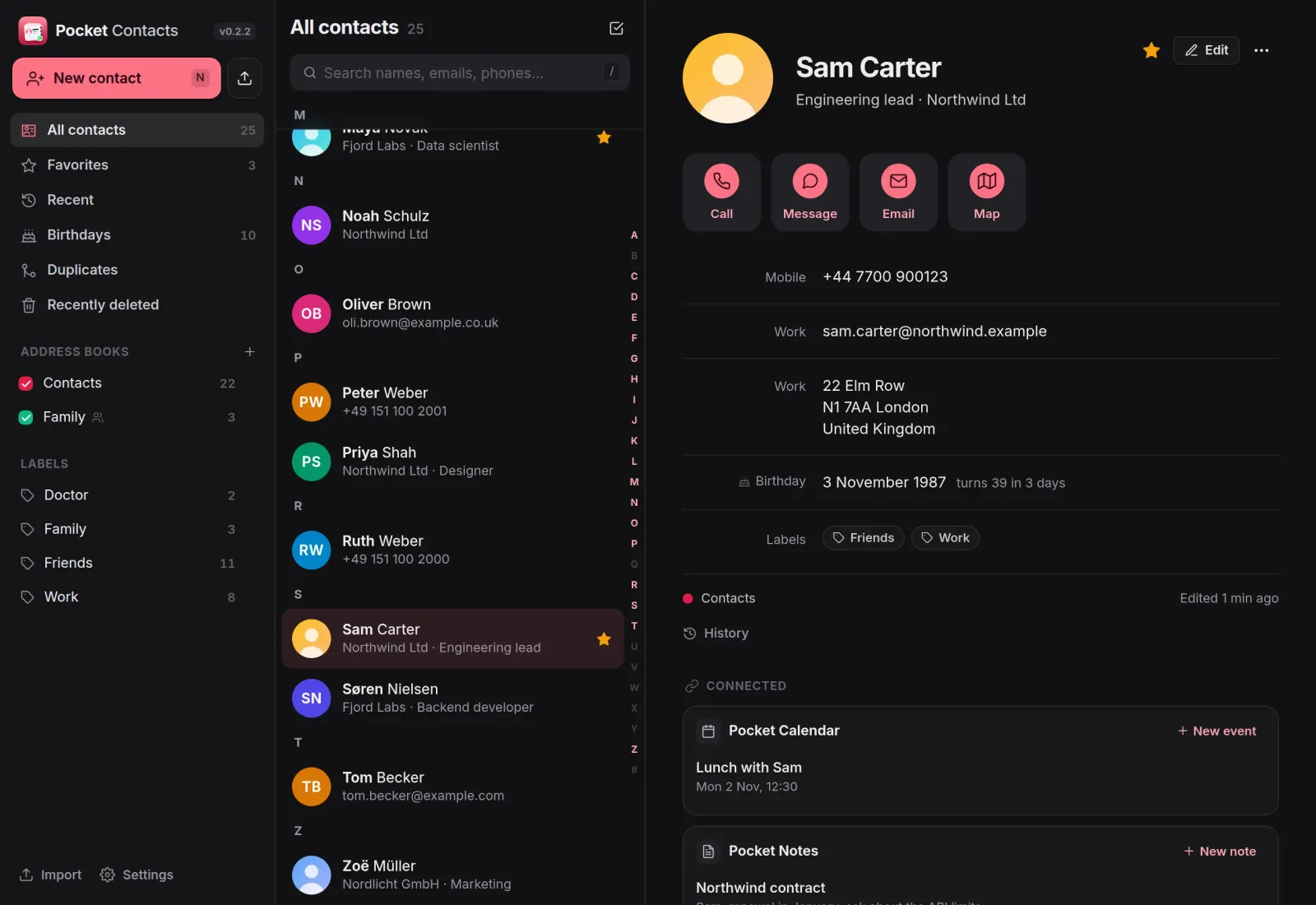Uncheck the Contacts address book checkbox
1316x905 pixels.
point(26,383)
